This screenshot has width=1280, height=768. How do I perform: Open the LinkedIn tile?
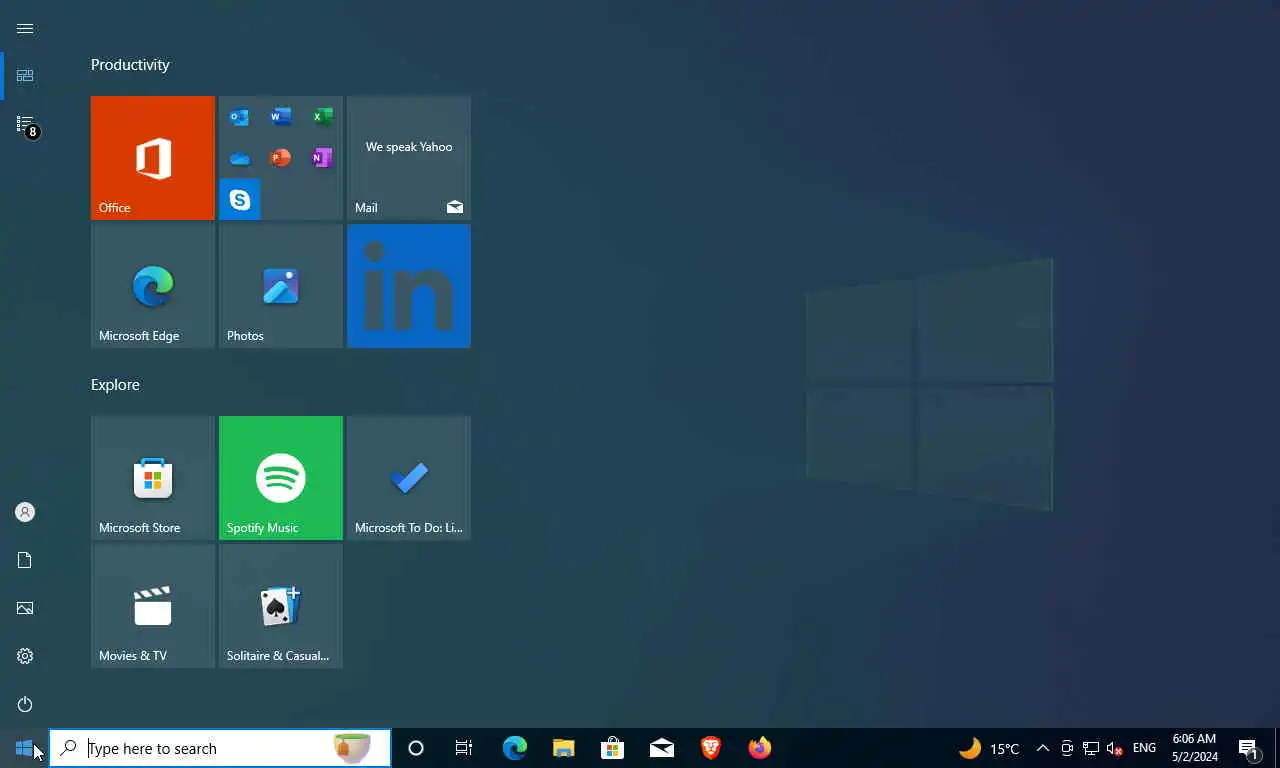click(409, 286)
